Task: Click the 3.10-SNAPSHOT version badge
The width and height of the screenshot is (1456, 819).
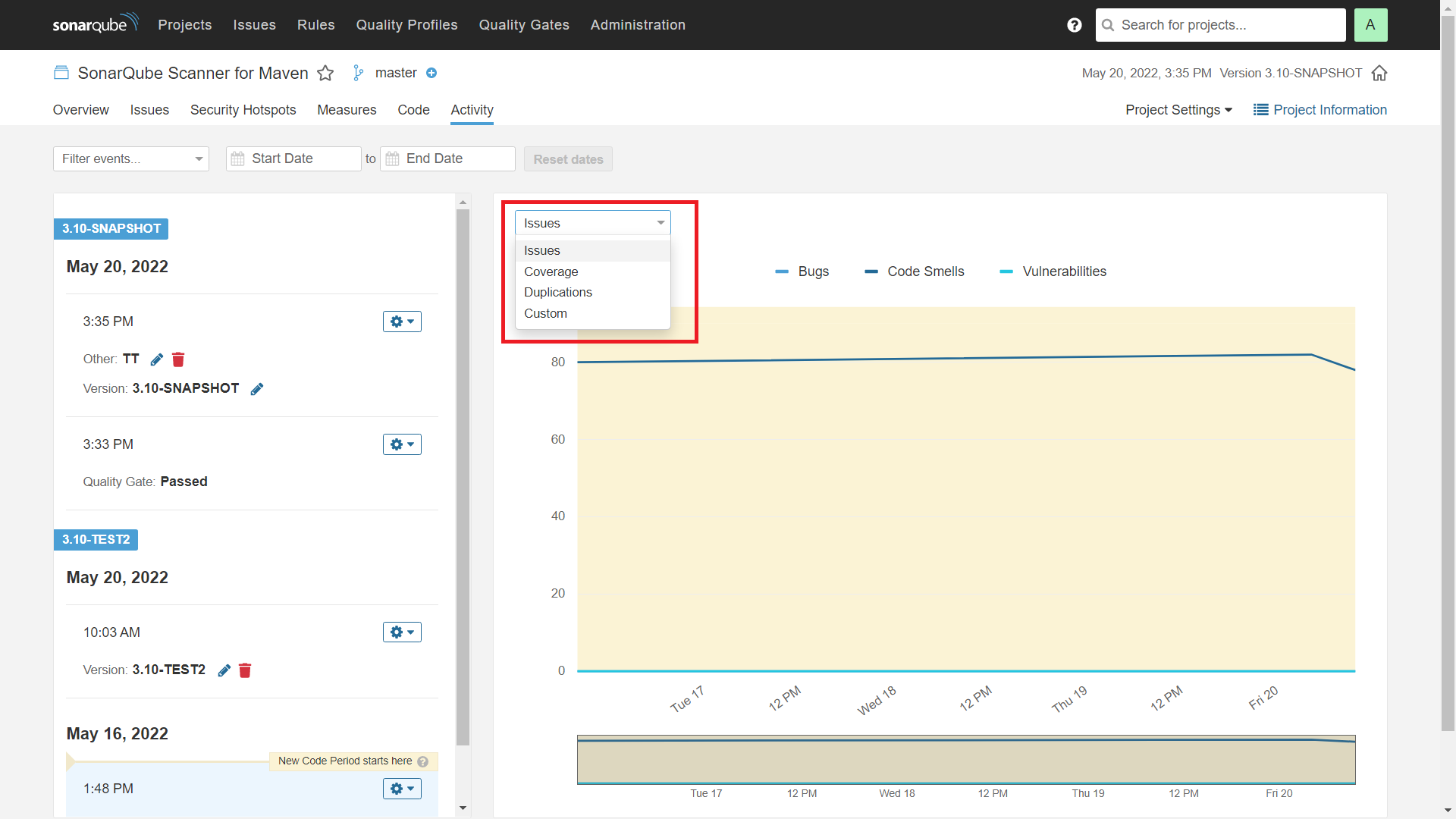Action: 111,228
